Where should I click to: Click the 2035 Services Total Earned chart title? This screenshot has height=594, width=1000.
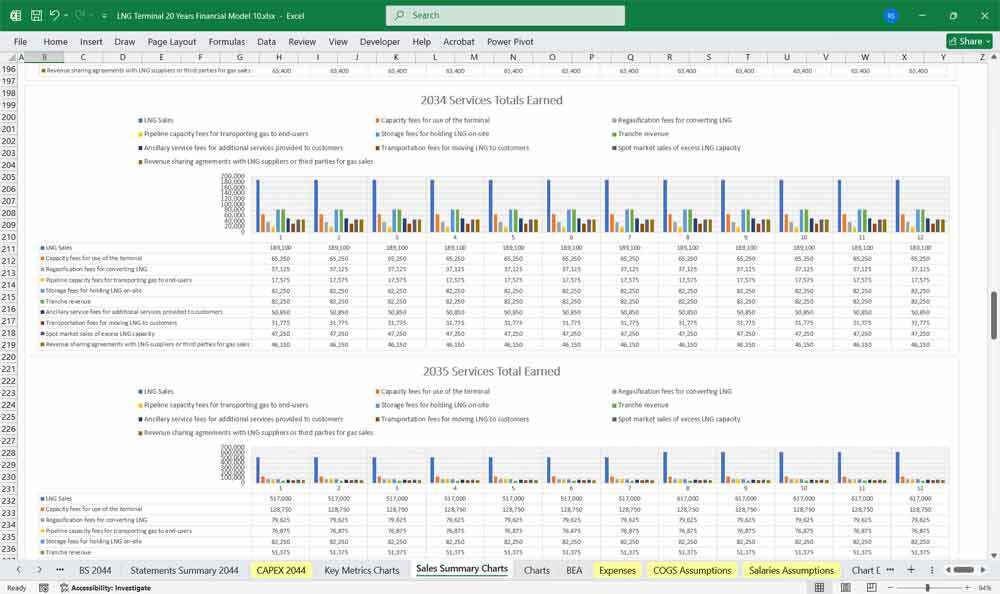(491, 371)
